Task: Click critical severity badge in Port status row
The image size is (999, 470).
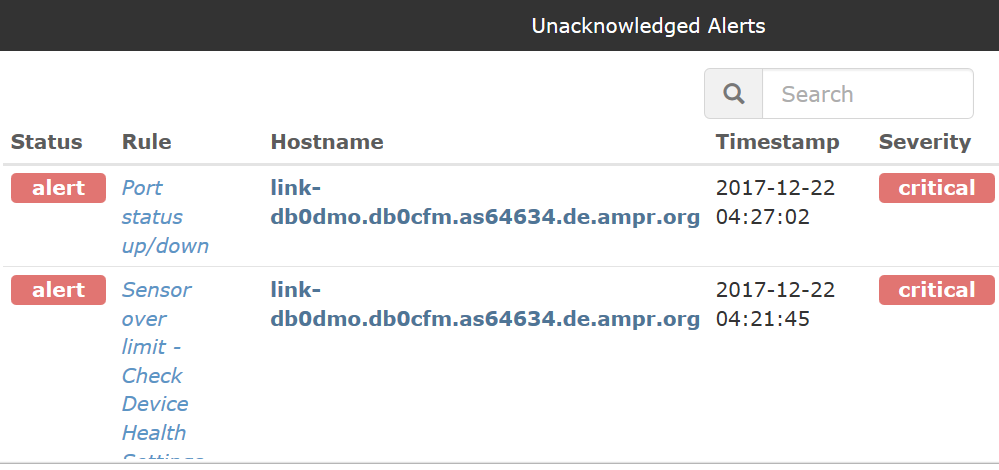Action: click(937, 188)
